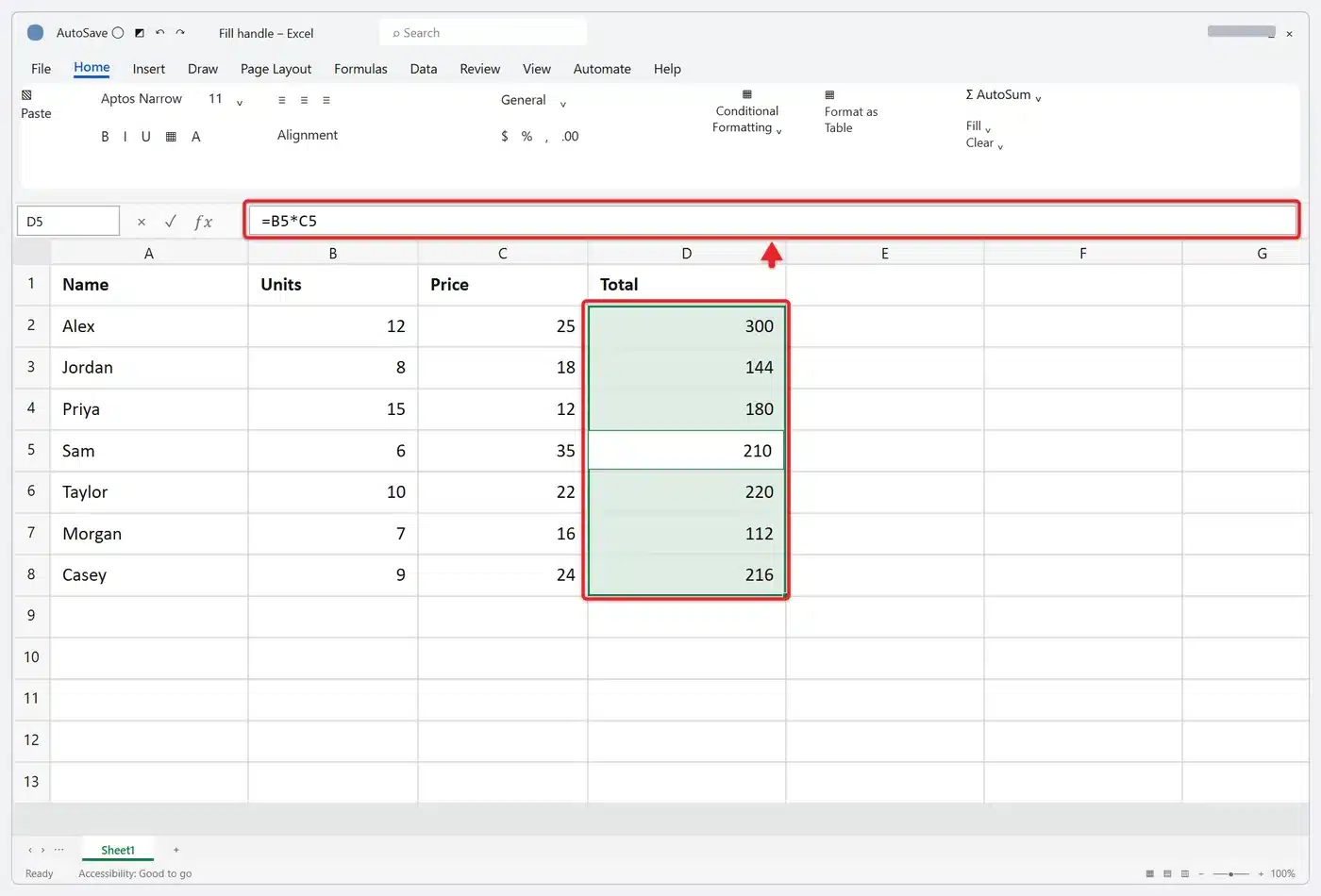Screen dimensions: 1321x896
Task: Select the cell with value 216
Action: 687,575
